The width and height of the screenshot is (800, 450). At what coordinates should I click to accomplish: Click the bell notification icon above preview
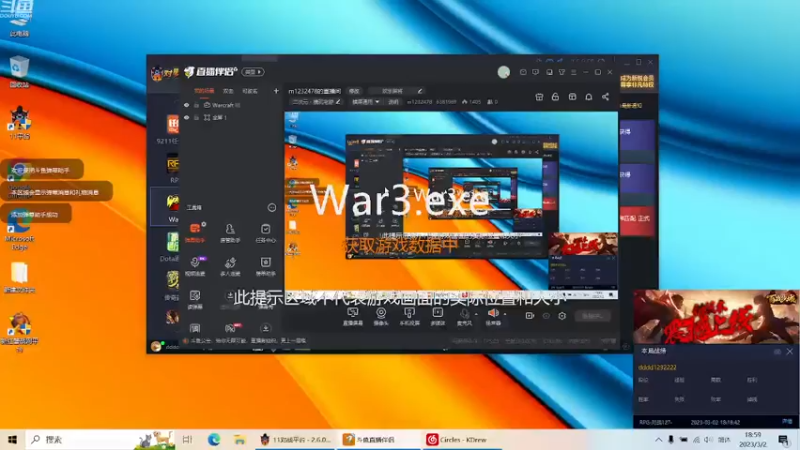(588, 96)
